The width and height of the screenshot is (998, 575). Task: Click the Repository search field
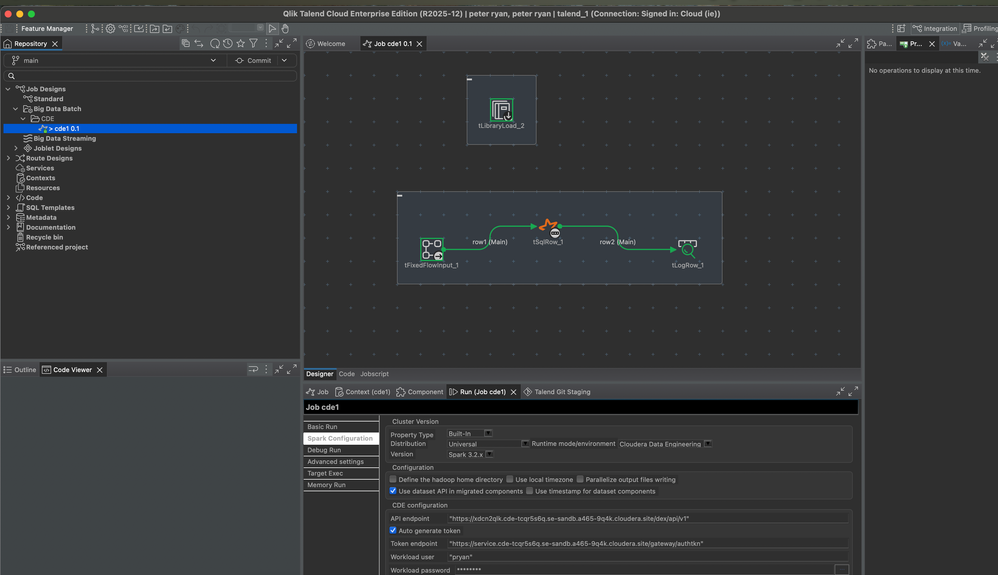[151, 76]
